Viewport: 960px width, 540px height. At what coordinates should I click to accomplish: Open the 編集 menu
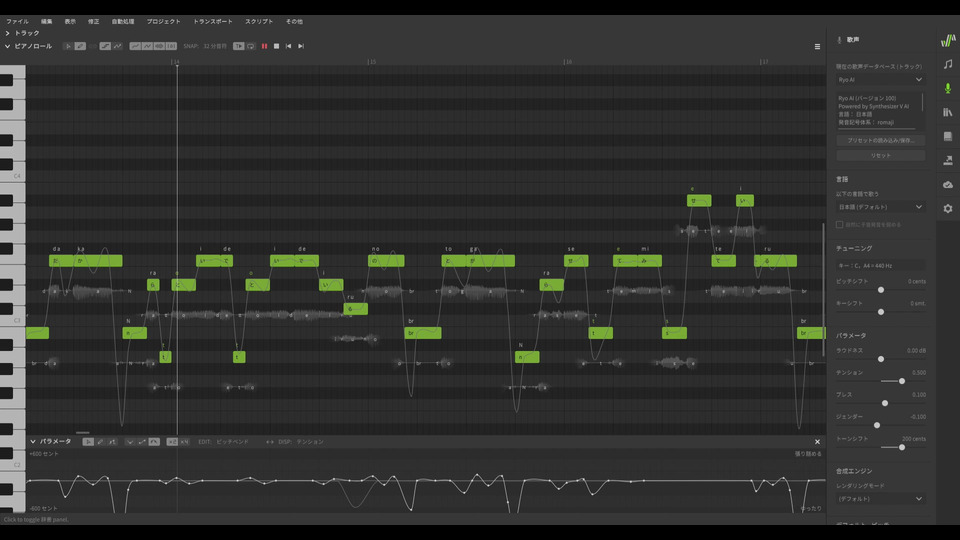pos(47,21)
